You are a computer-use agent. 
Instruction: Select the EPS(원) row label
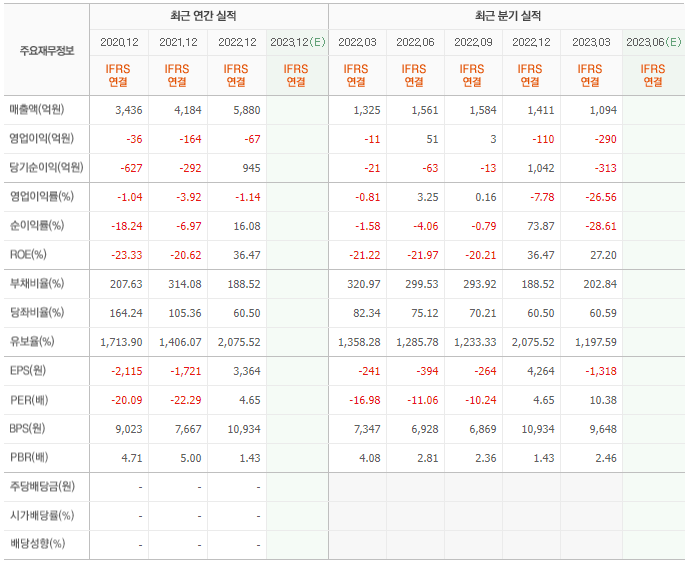[28, 370]
